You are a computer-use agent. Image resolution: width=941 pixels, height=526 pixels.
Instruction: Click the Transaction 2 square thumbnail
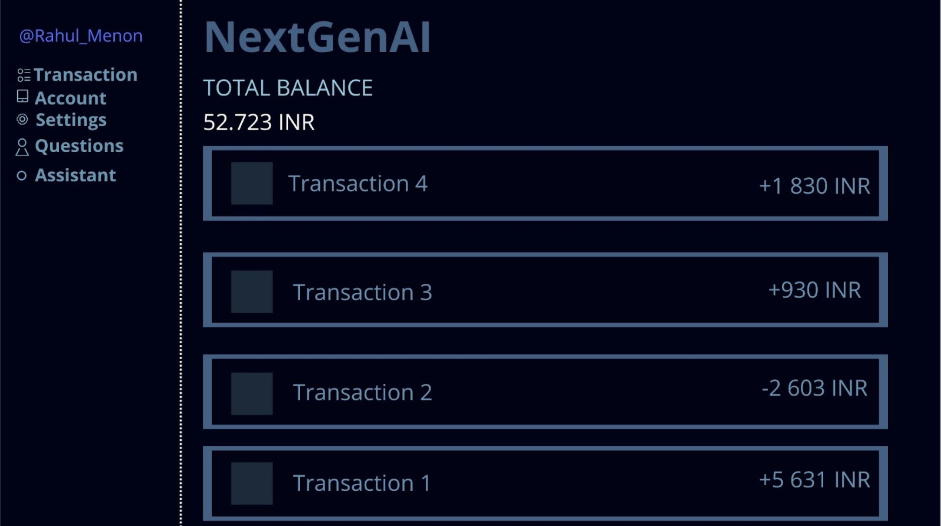coord(252,393)
